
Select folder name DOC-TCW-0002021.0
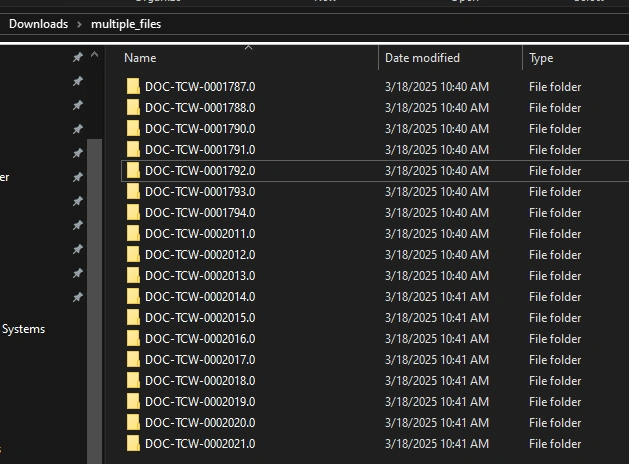pyautogui.click(x=200, y=444)
